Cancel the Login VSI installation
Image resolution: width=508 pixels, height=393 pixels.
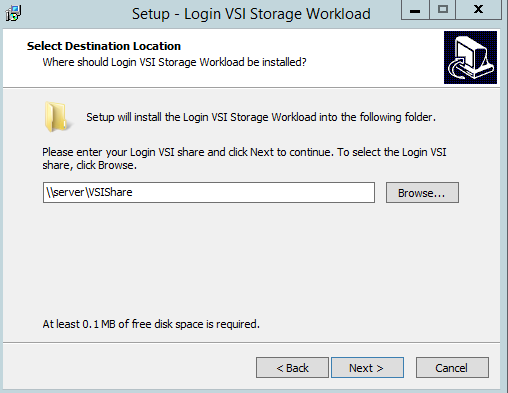(x=452, y=368)
